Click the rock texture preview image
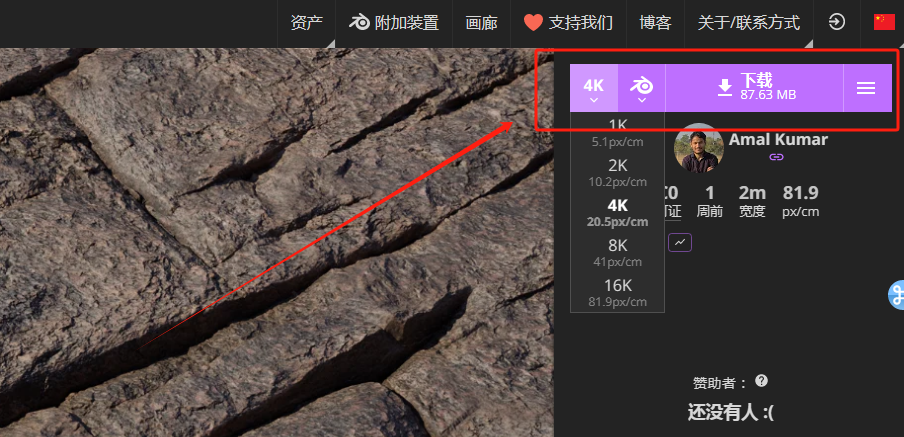 click(x=277, y=242)
